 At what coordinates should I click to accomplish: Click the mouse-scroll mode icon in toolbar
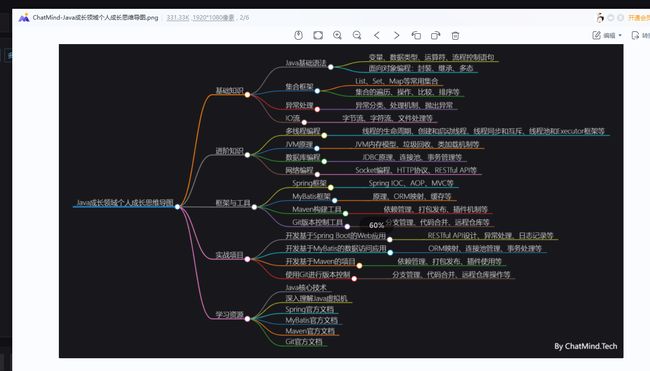pos(298,35)
